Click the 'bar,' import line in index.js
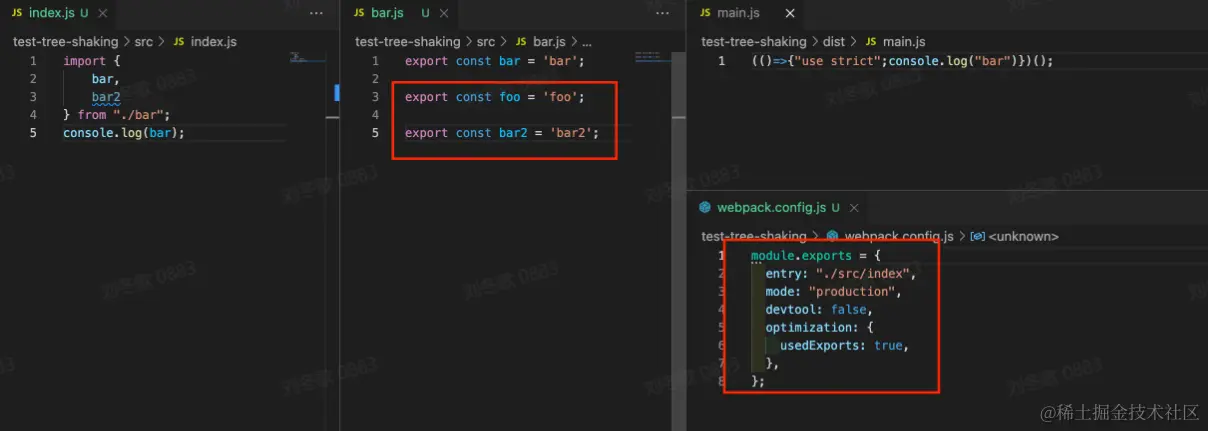Screen dimensions: 1208x431 (106, 79)
